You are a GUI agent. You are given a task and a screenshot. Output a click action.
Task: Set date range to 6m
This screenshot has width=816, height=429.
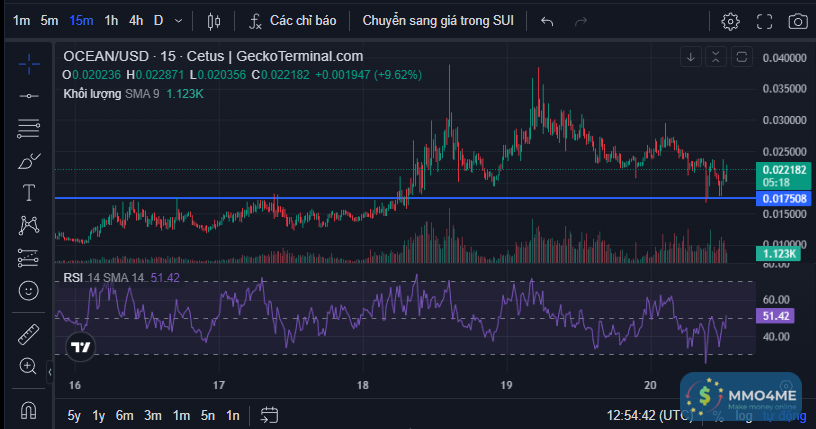[124, 415]
